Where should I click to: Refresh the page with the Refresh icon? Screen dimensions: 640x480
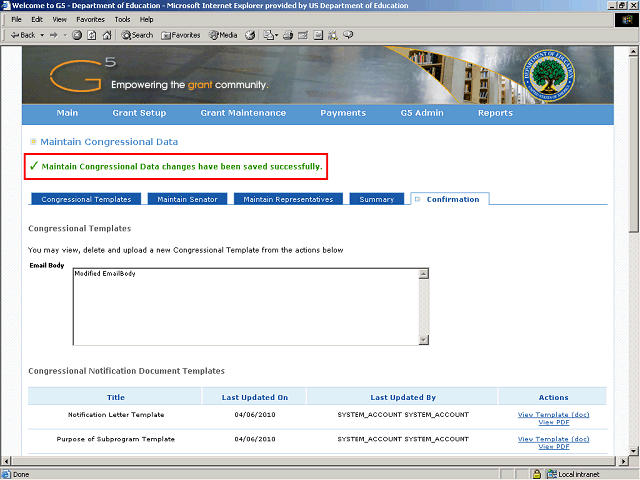pyautogui.click(x=92, y=35)
